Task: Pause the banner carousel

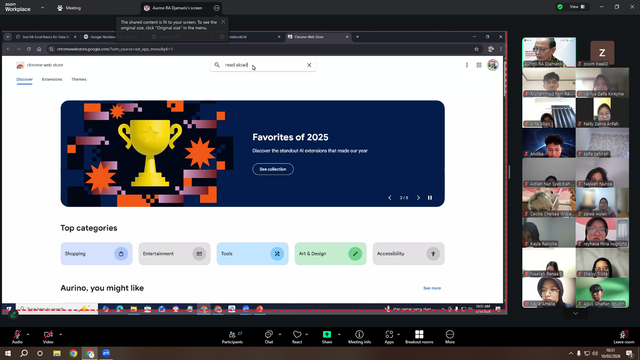Action: pyautogui.click(x=430, y=198)
